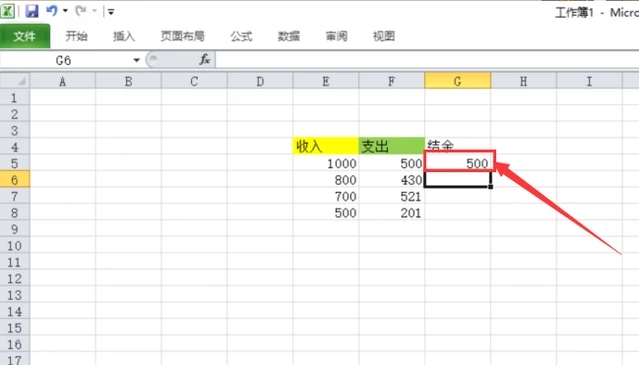Click the fx Insert Function button
The image size is (639, 365).
(205, 60)
